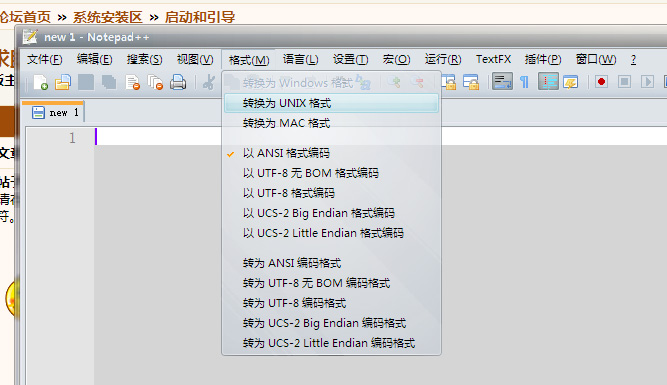This screenshot has height=385, width=667.
Task: Open the 语言(L) menu
Action: click(x=300, y=60)
